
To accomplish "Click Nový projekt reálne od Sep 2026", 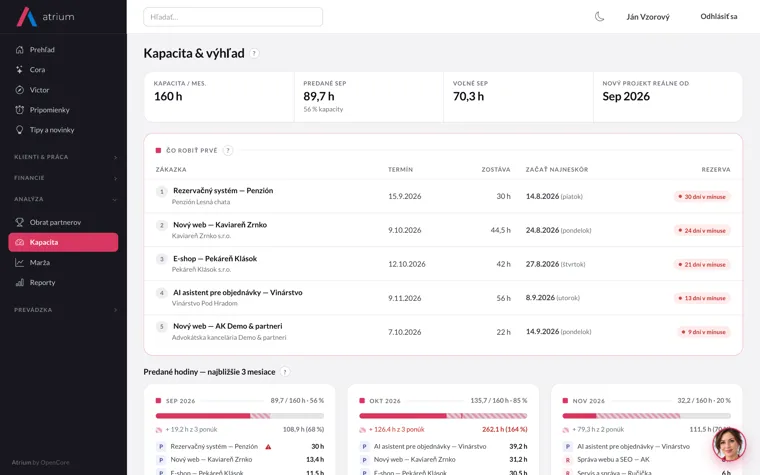I will coord(668,97).
